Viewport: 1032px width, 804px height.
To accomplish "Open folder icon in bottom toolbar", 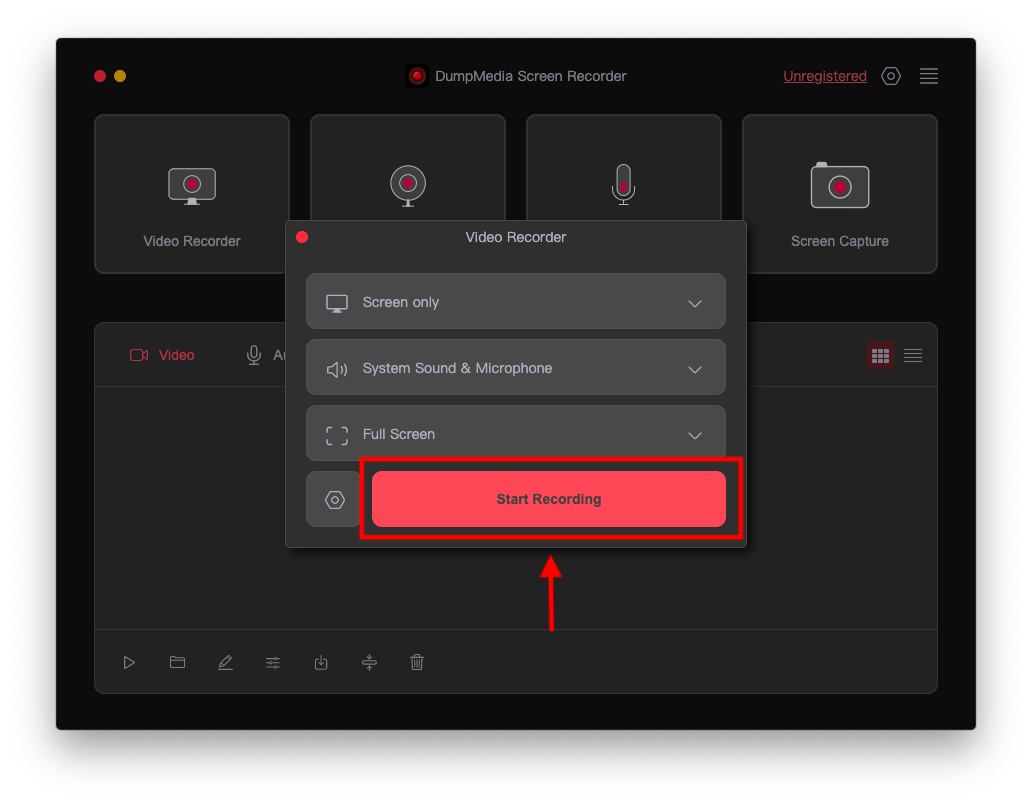I will point(177,662).
